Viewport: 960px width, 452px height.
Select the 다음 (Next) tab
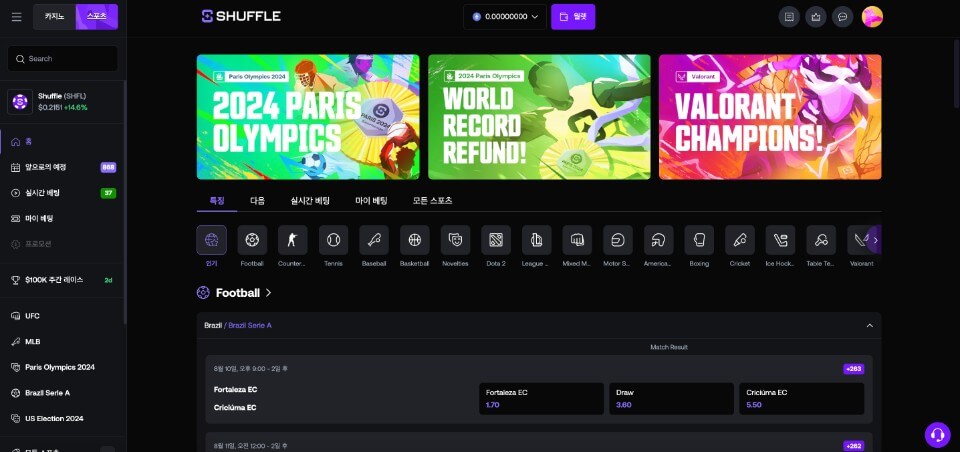coord(258,201)
